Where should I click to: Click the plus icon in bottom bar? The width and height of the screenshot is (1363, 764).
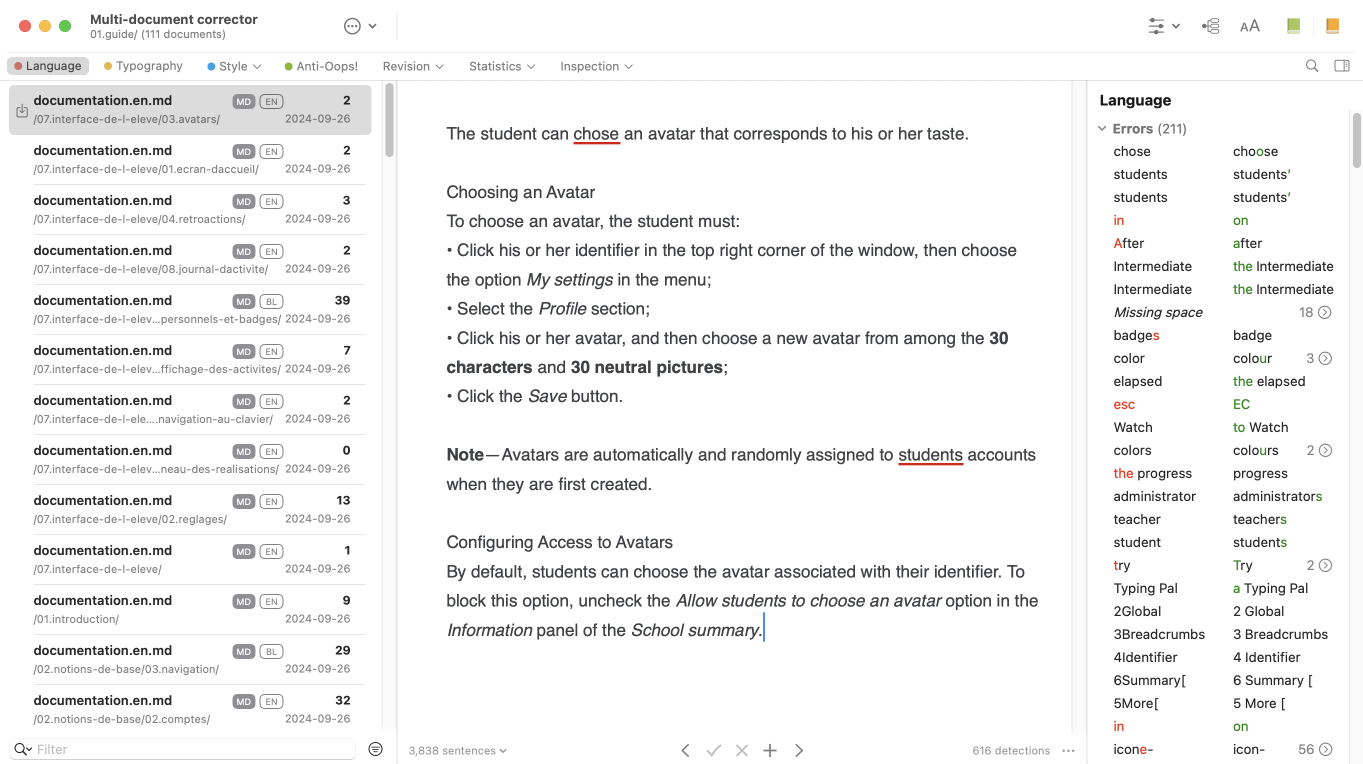click(770, 750)
